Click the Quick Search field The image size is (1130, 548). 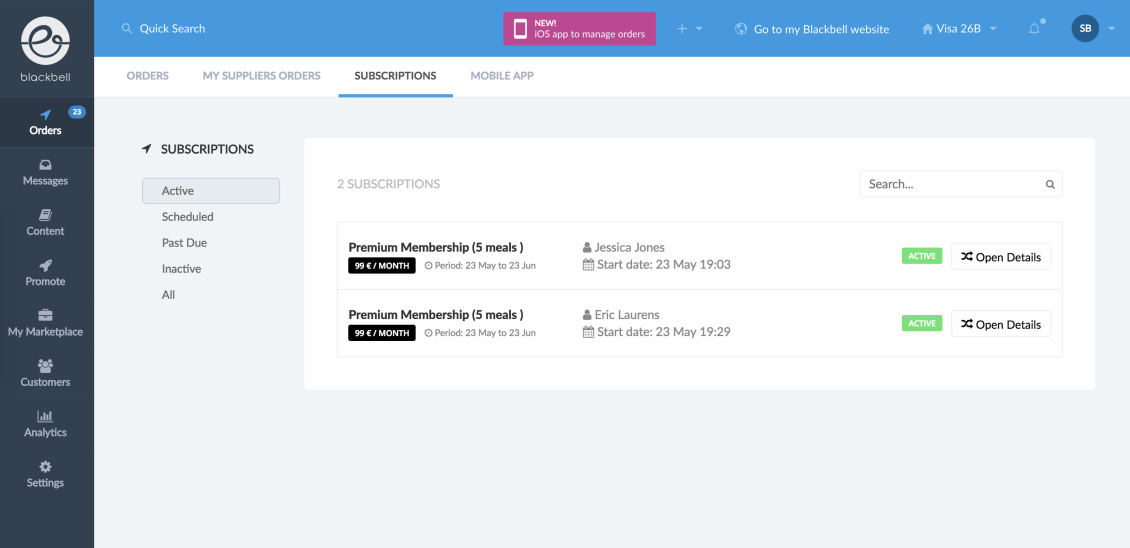coord(172,29)
